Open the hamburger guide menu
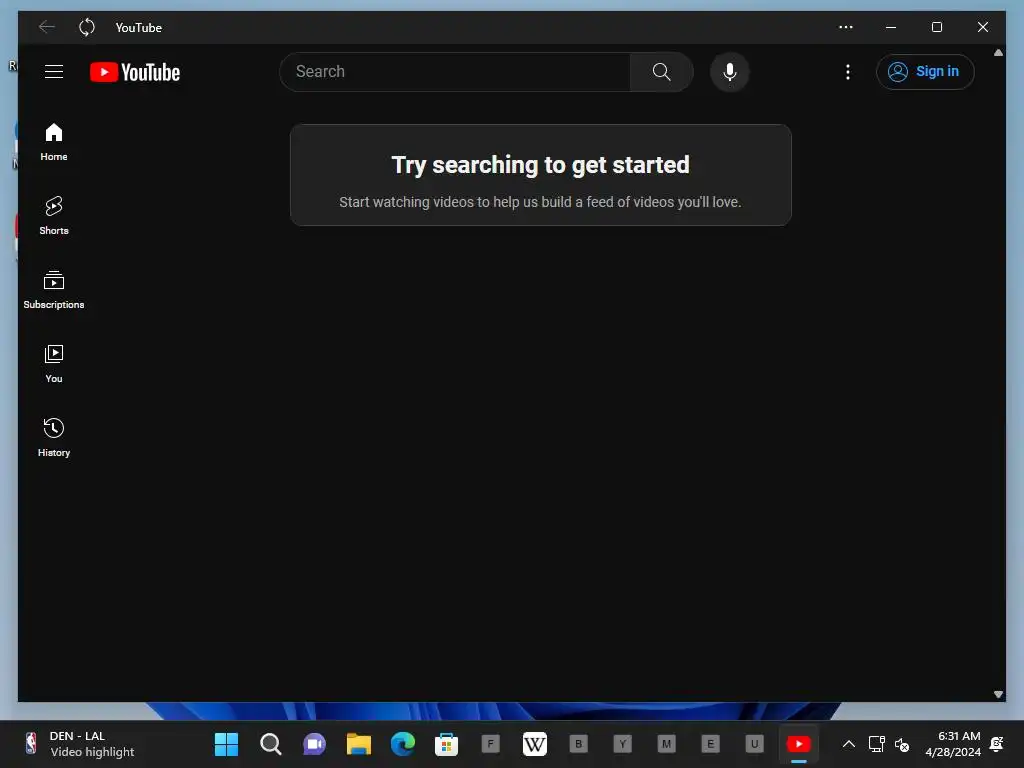The width and height of the screenshot is (1024, 768). click(54, 72)
